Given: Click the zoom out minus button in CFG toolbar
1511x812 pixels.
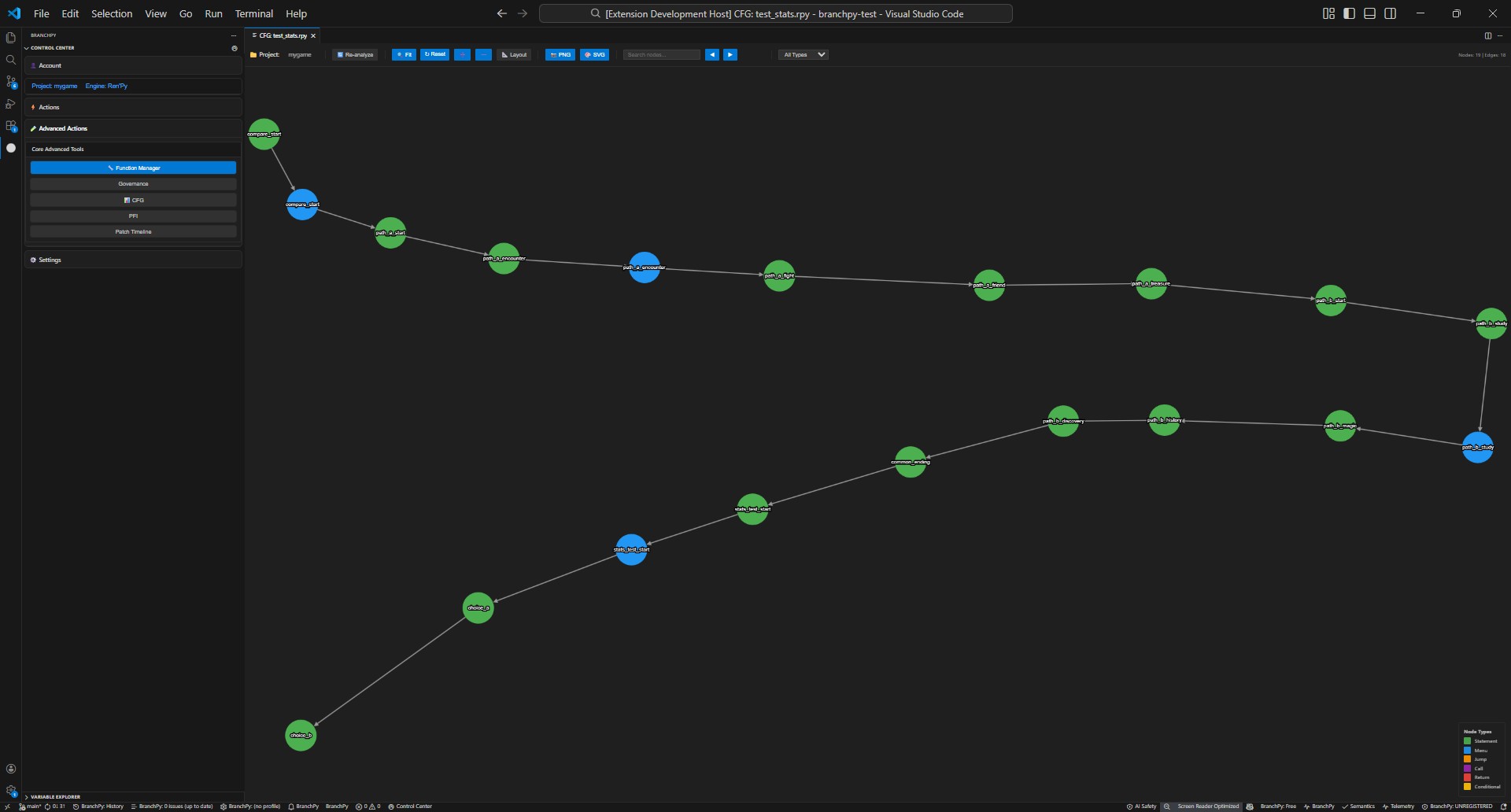Looking at the screenshot, I should coord(484,55).
